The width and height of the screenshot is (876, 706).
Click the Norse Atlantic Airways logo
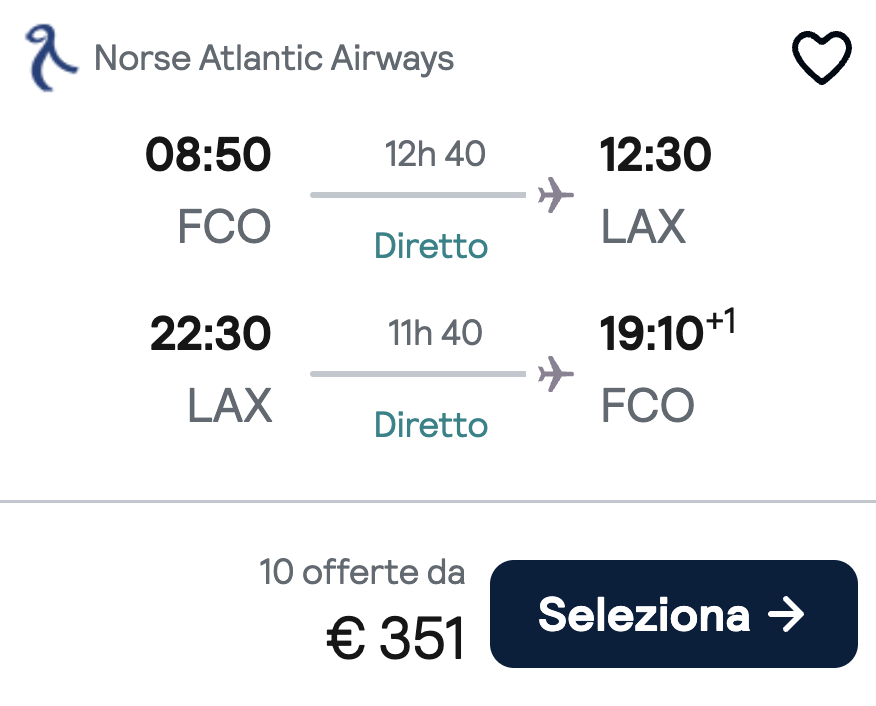[x=51, y=58]
